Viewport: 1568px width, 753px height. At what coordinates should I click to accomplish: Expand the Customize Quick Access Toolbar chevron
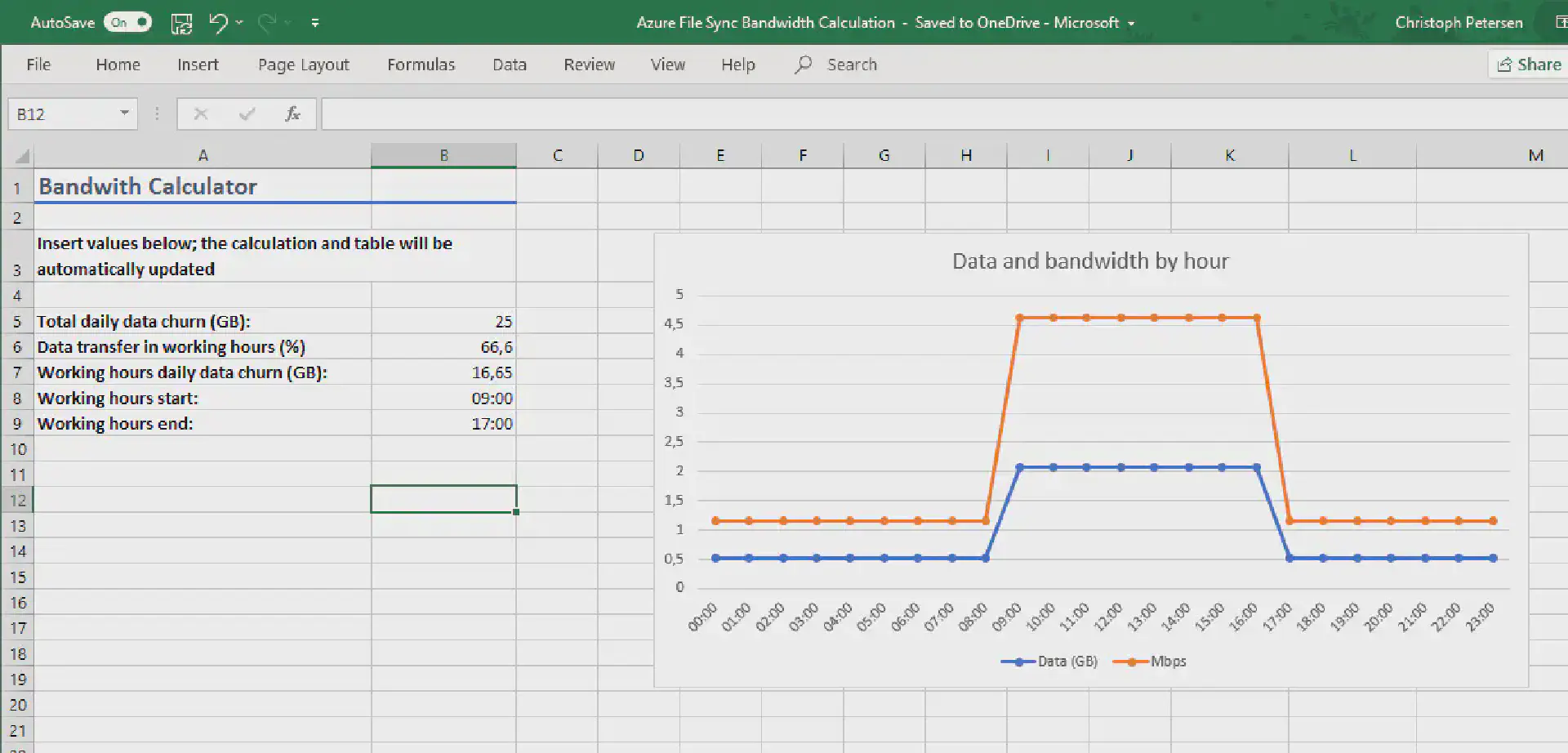(x=315, y=22)
